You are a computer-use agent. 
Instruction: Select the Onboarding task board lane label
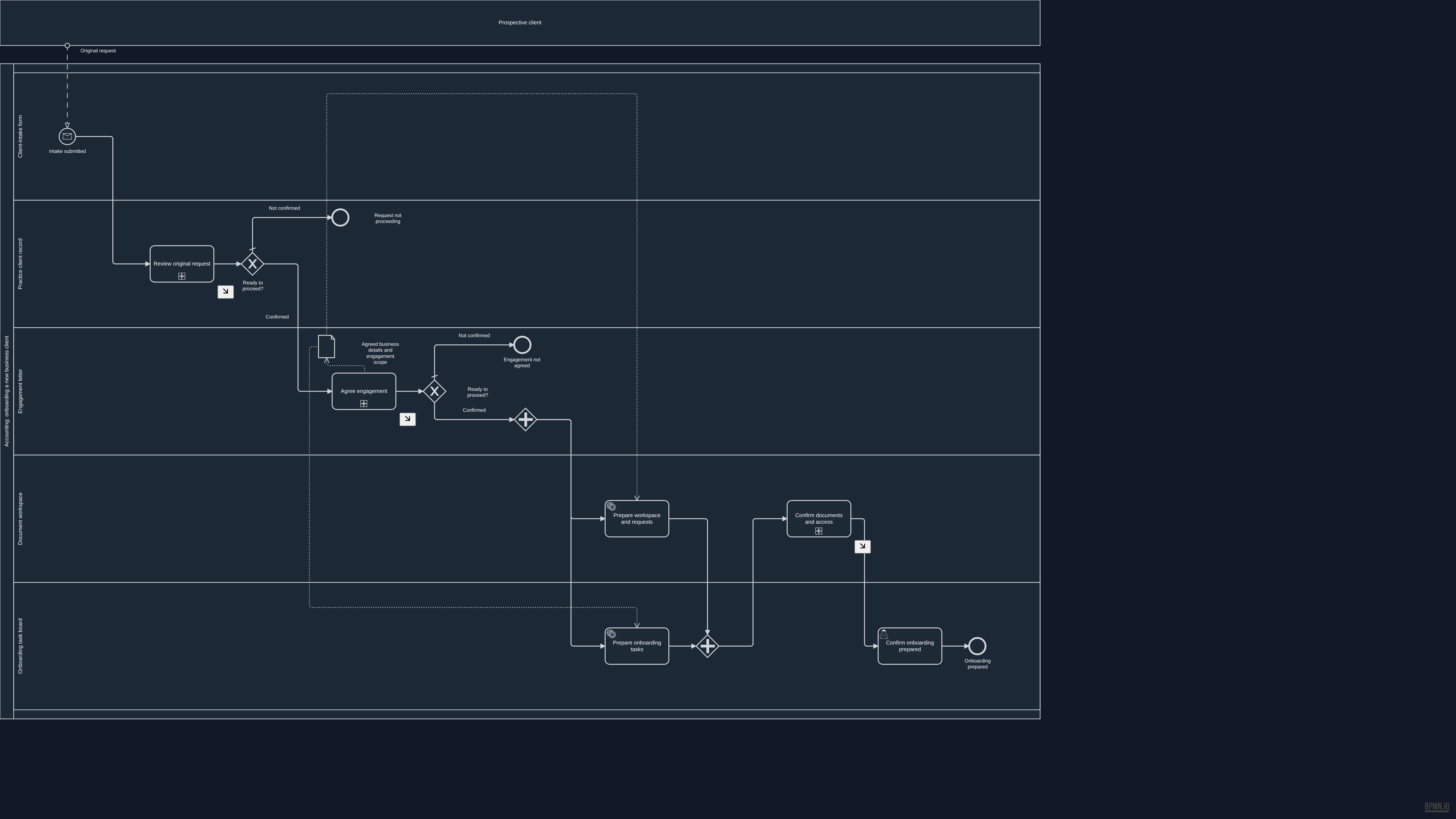pyautogui.click(x=20, y=646)
